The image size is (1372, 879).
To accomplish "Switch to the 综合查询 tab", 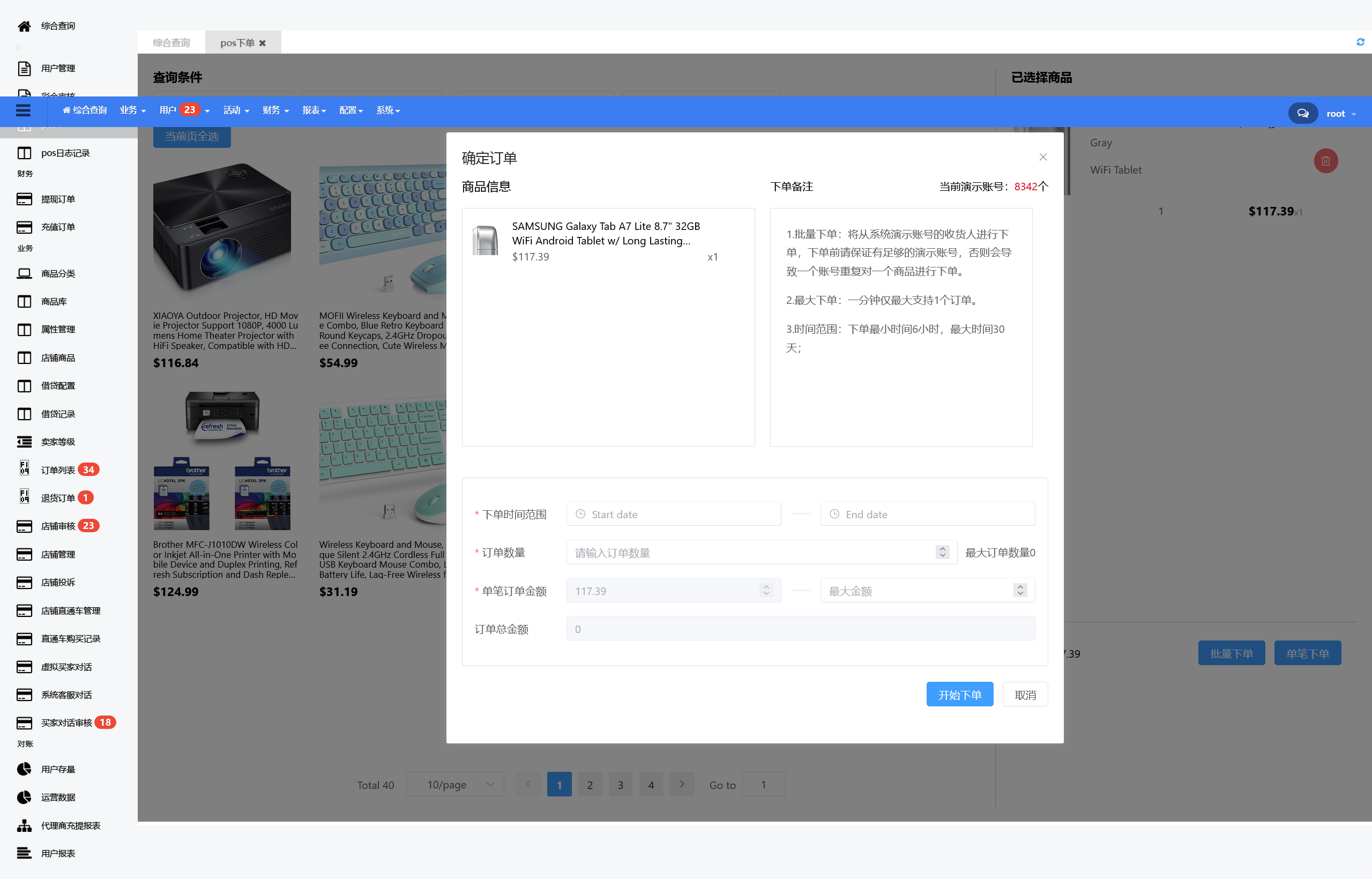I will [171, 43].
